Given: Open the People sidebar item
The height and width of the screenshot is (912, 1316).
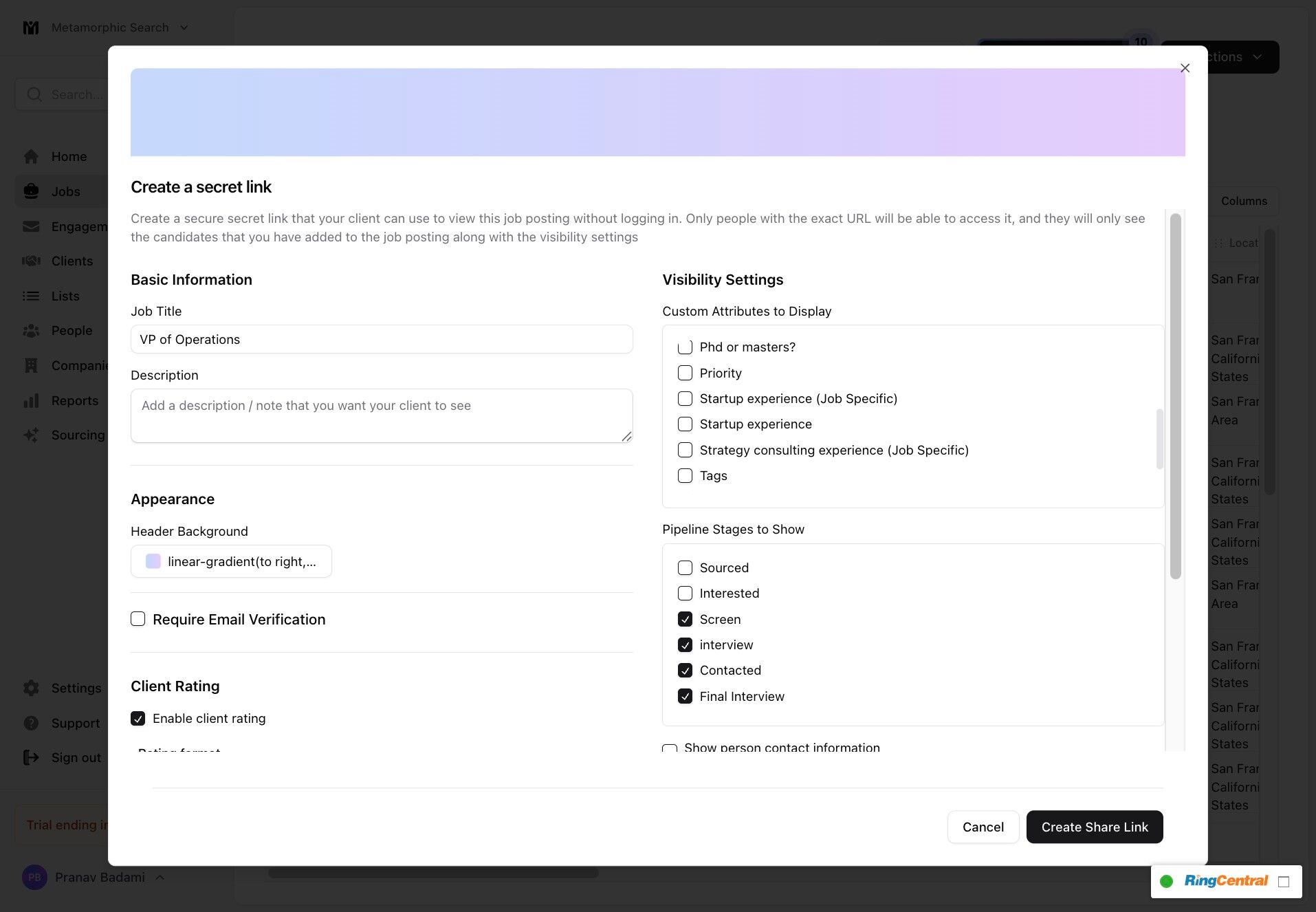Looking at the screenshot, I should pos(72,330).
